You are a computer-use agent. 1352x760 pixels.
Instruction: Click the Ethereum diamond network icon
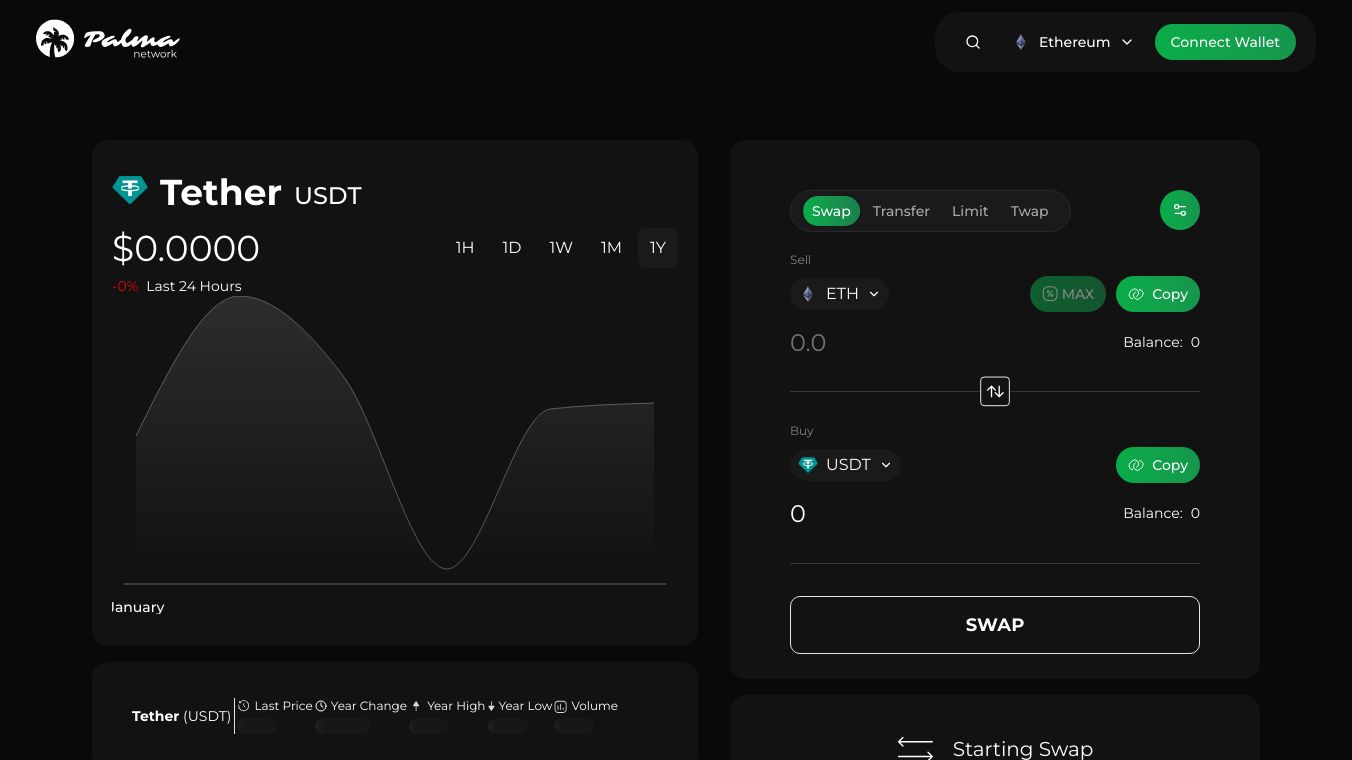pyautogui.click(x=1020, y=42)
